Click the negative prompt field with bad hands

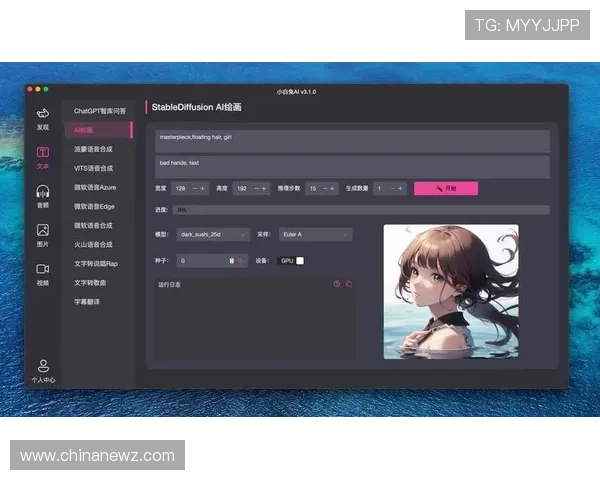pos(352,167)
